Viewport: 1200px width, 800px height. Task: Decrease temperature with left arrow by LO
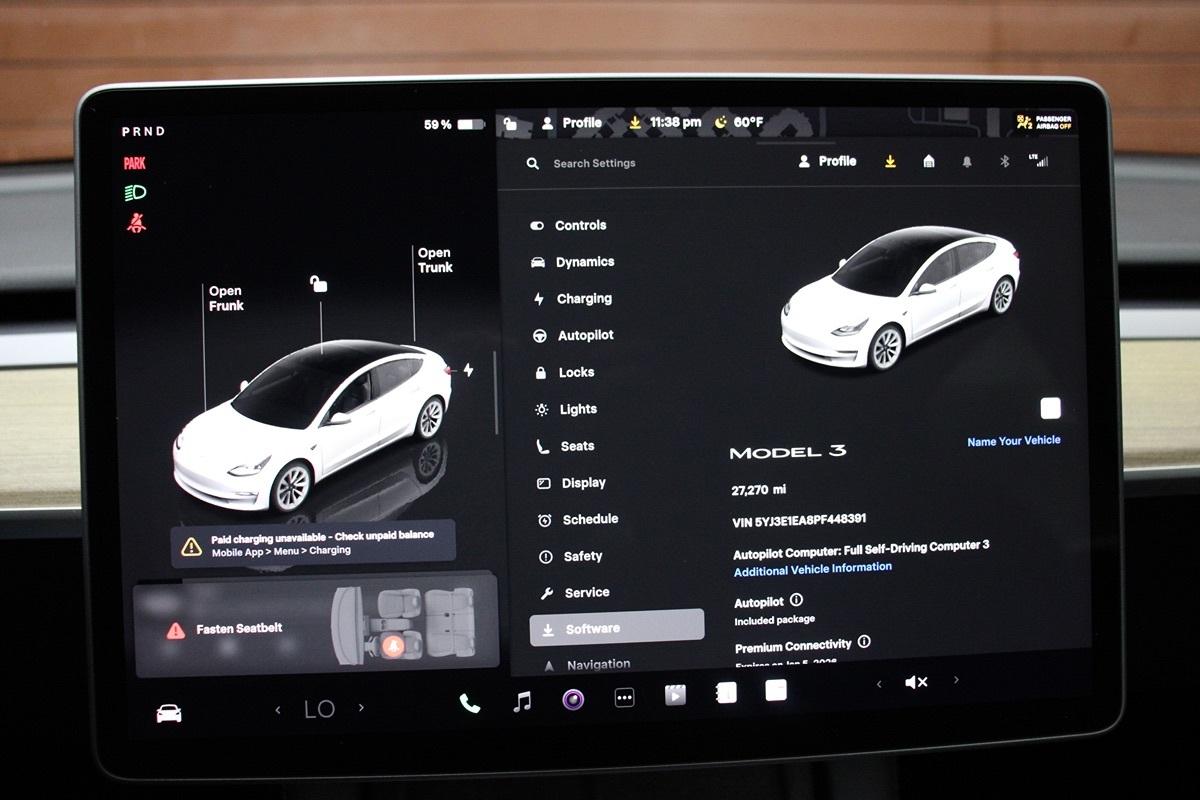(278, 709)
